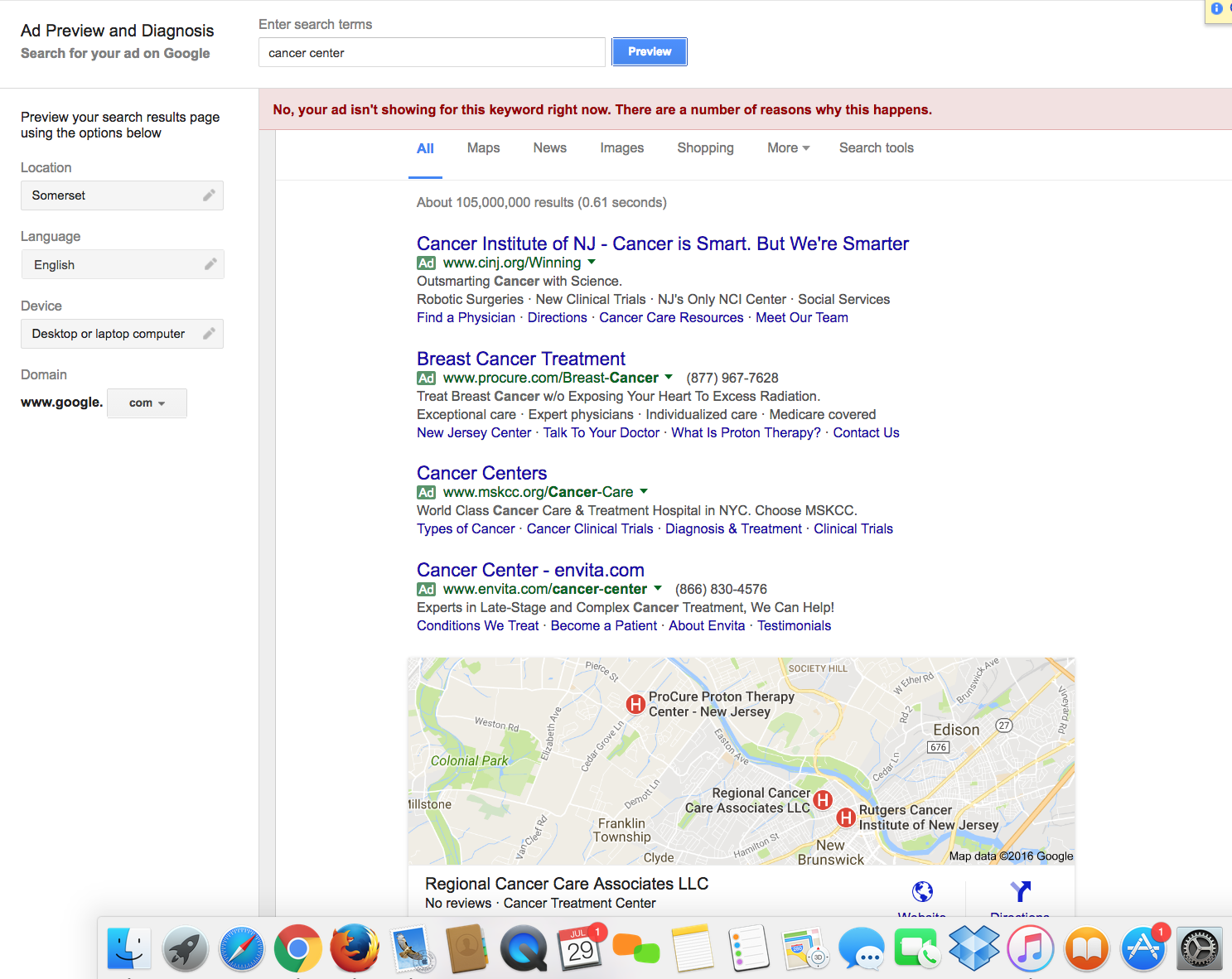This screenshot has width=1232, height=979.
Task: Switch to the Maps tab
Action: 483,147
